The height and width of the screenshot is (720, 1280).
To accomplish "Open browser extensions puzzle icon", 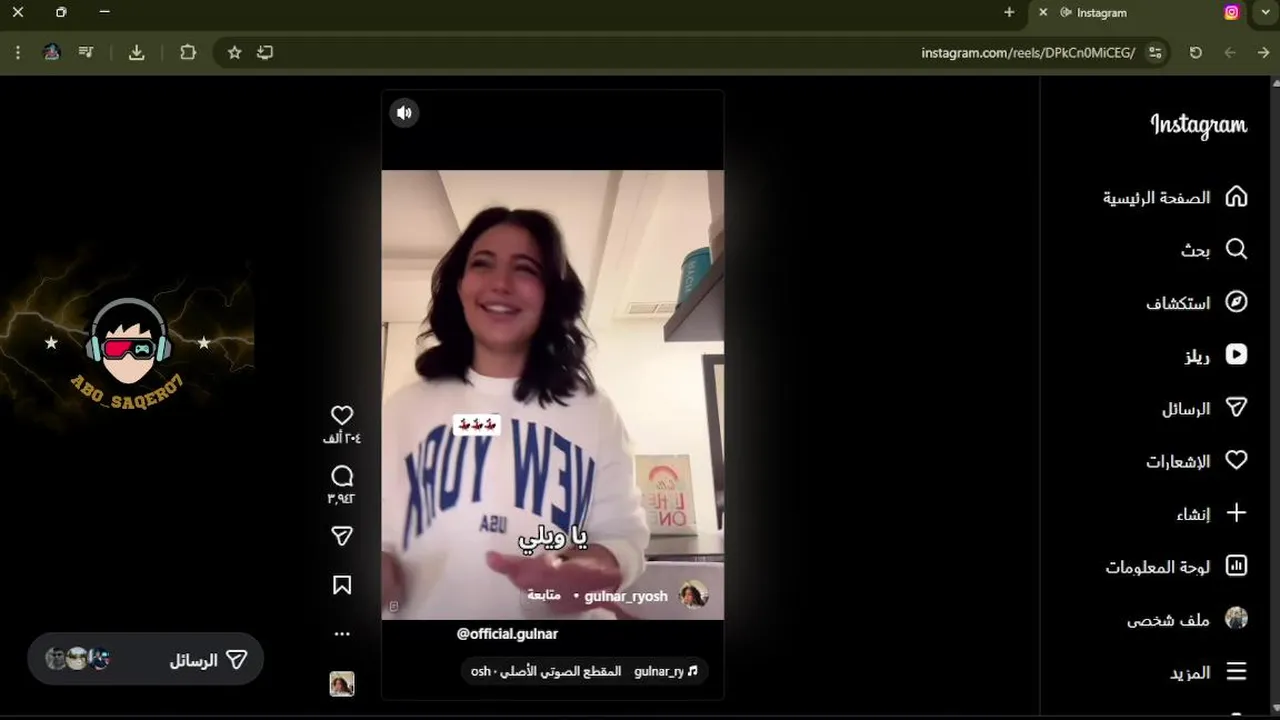I will [188, 53].
